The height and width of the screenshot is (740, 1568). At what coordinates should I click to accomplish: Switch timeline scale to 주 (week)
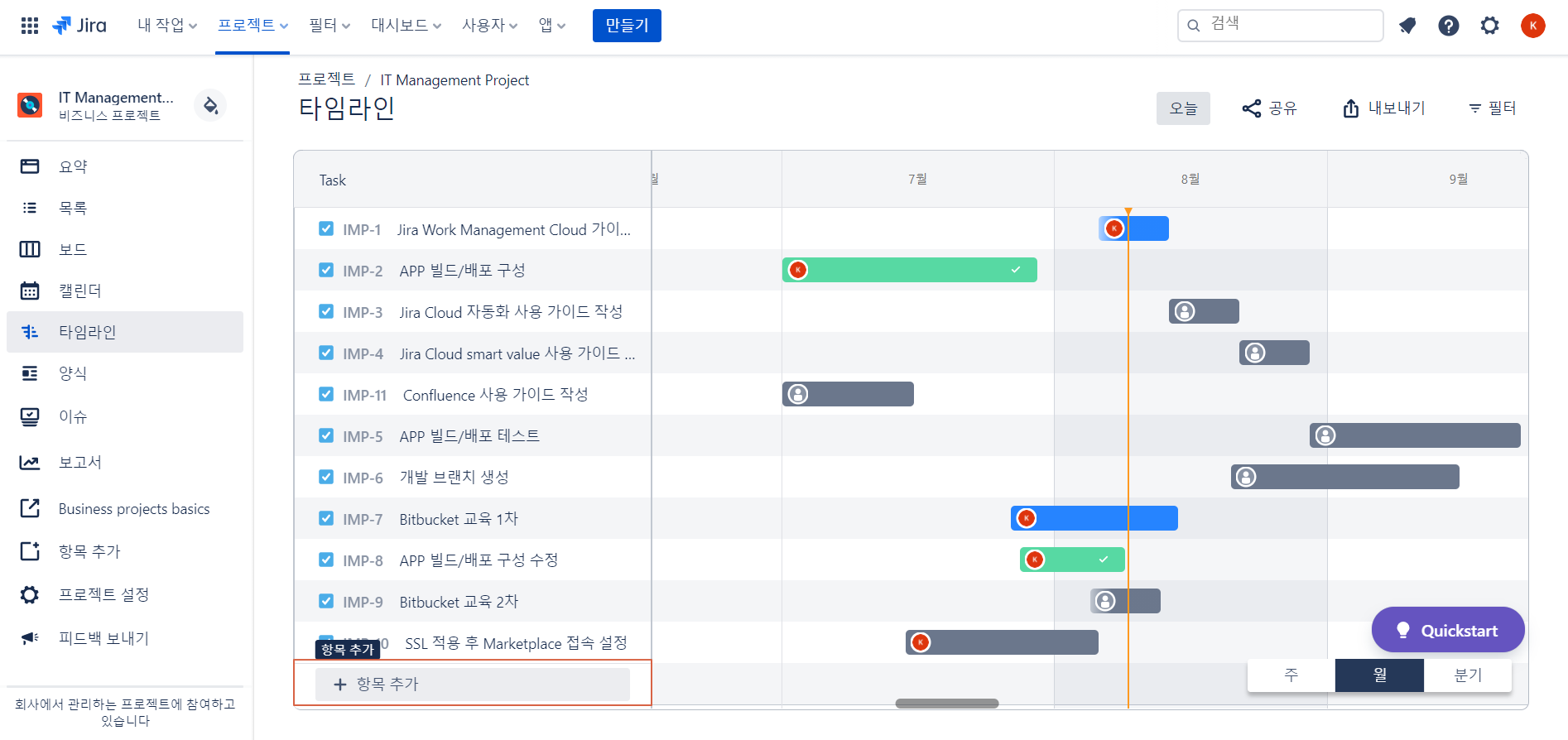(x=1291, y=675)
